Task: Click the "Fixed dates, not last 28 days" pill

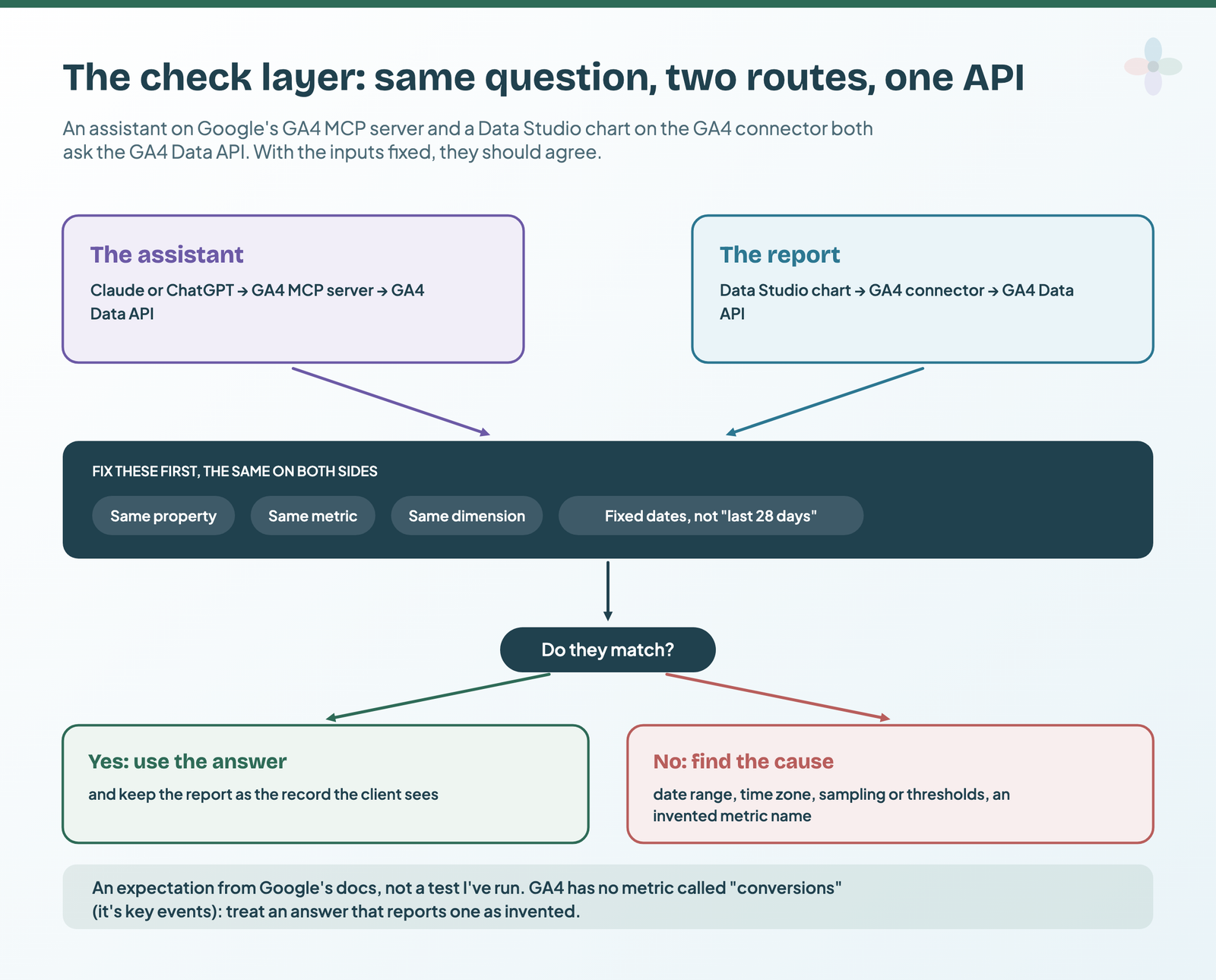Action: (711, 516)
